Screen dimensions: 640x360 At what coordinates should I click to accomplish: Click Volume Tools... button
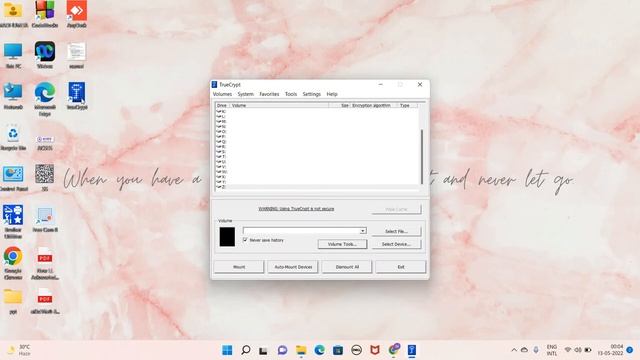click(342, 244)
